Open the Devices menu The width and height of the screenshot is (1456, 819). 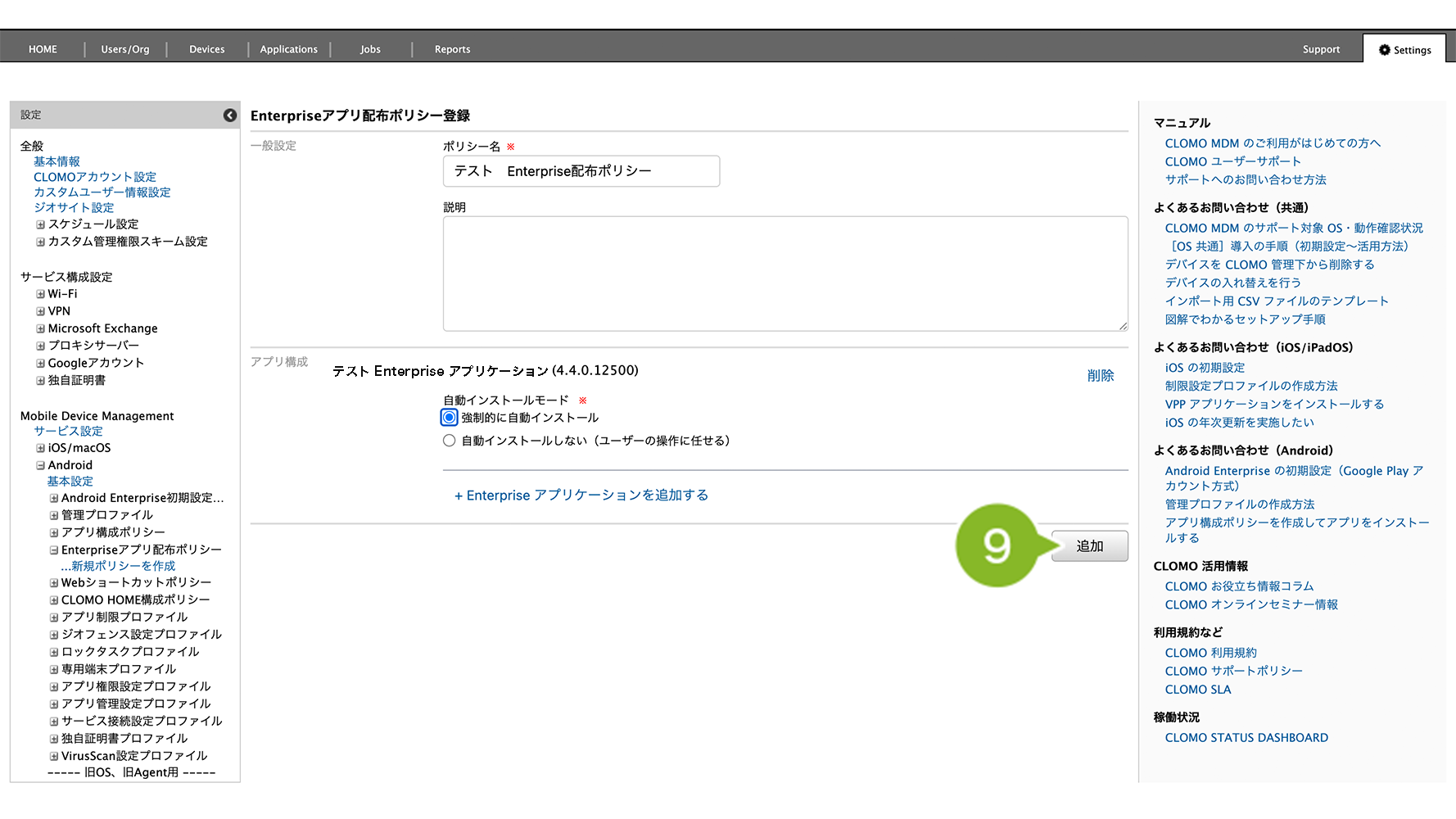pyautogui.click(x=206, y=50)
